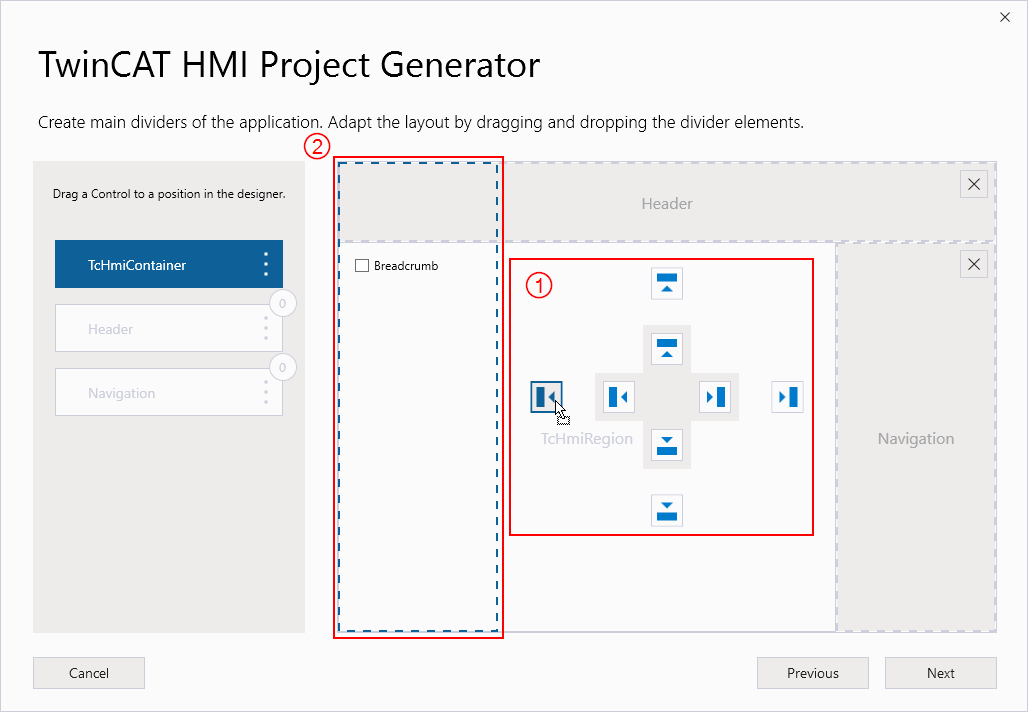Screen dimensions: 1028x712
Task: Click the TcHmiRegion label in the designer
Action: (x=587, y=439)
